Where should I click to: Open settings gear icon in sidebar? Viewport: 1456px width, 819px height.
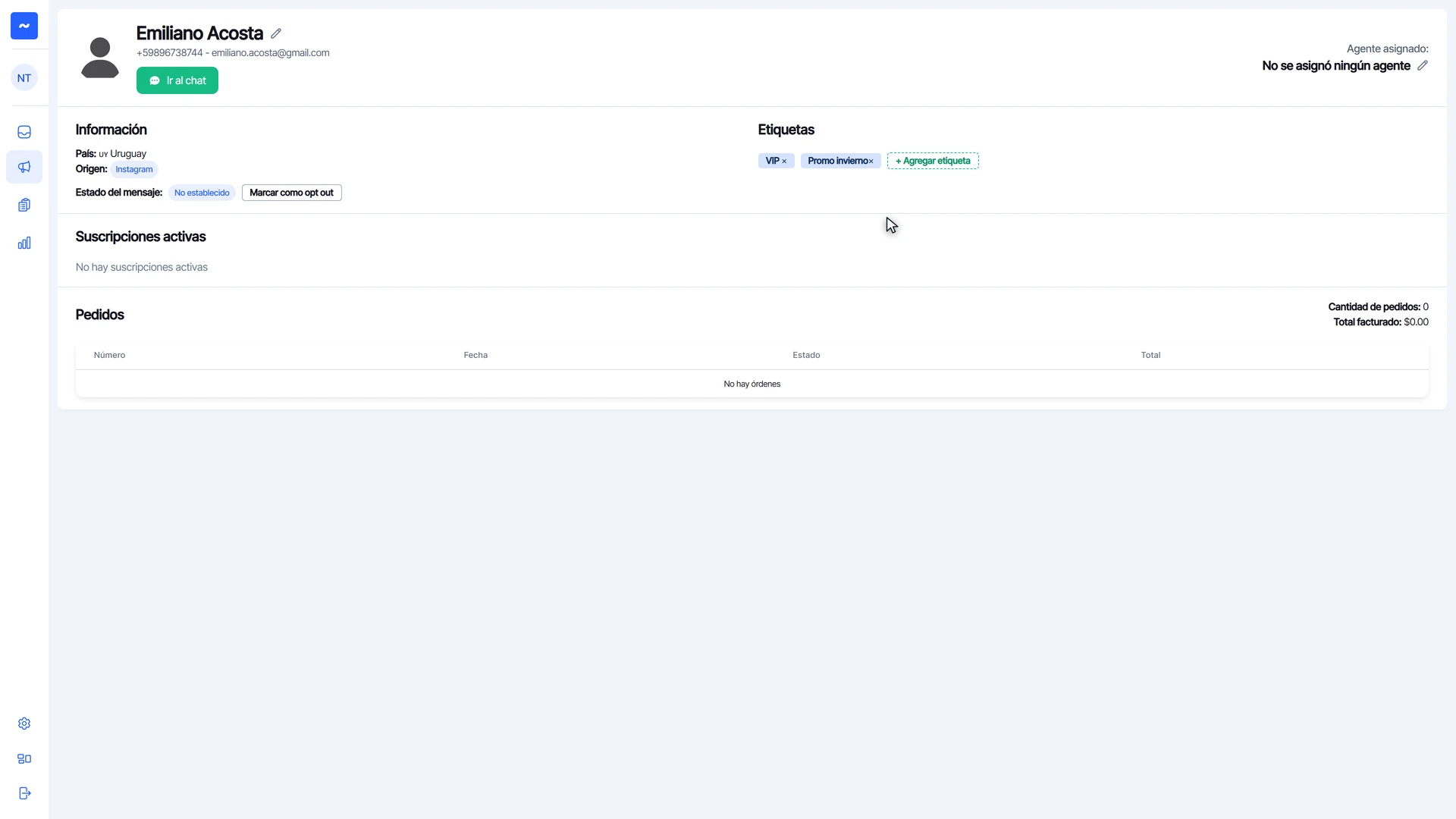pos(24,723)
